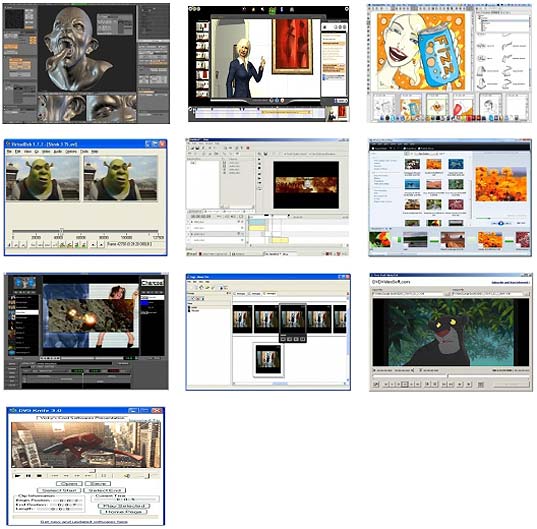Open the File menu in VirtualDub

click(x=10, y=151)
